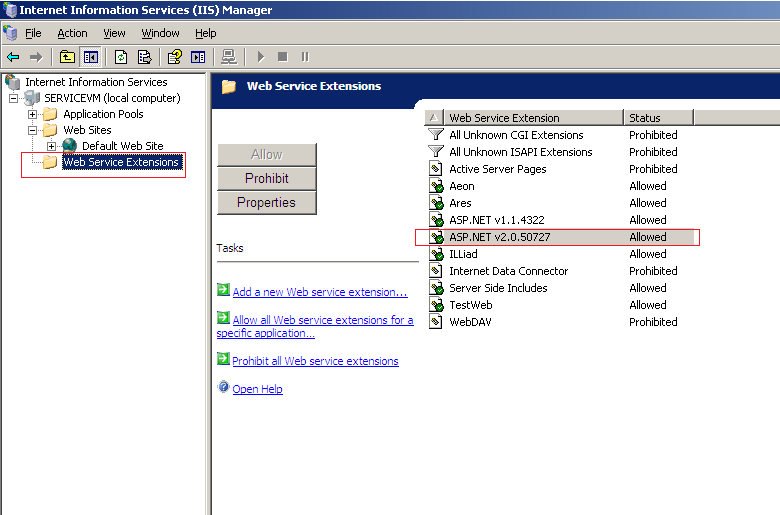Expand the Application Pools tree node

[32, 114]
